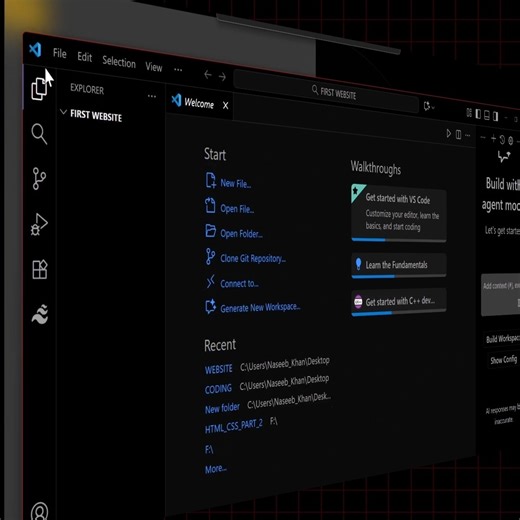Open the standalone recent F:\ entry
520x520 pixels.
[x=209, y=450]
